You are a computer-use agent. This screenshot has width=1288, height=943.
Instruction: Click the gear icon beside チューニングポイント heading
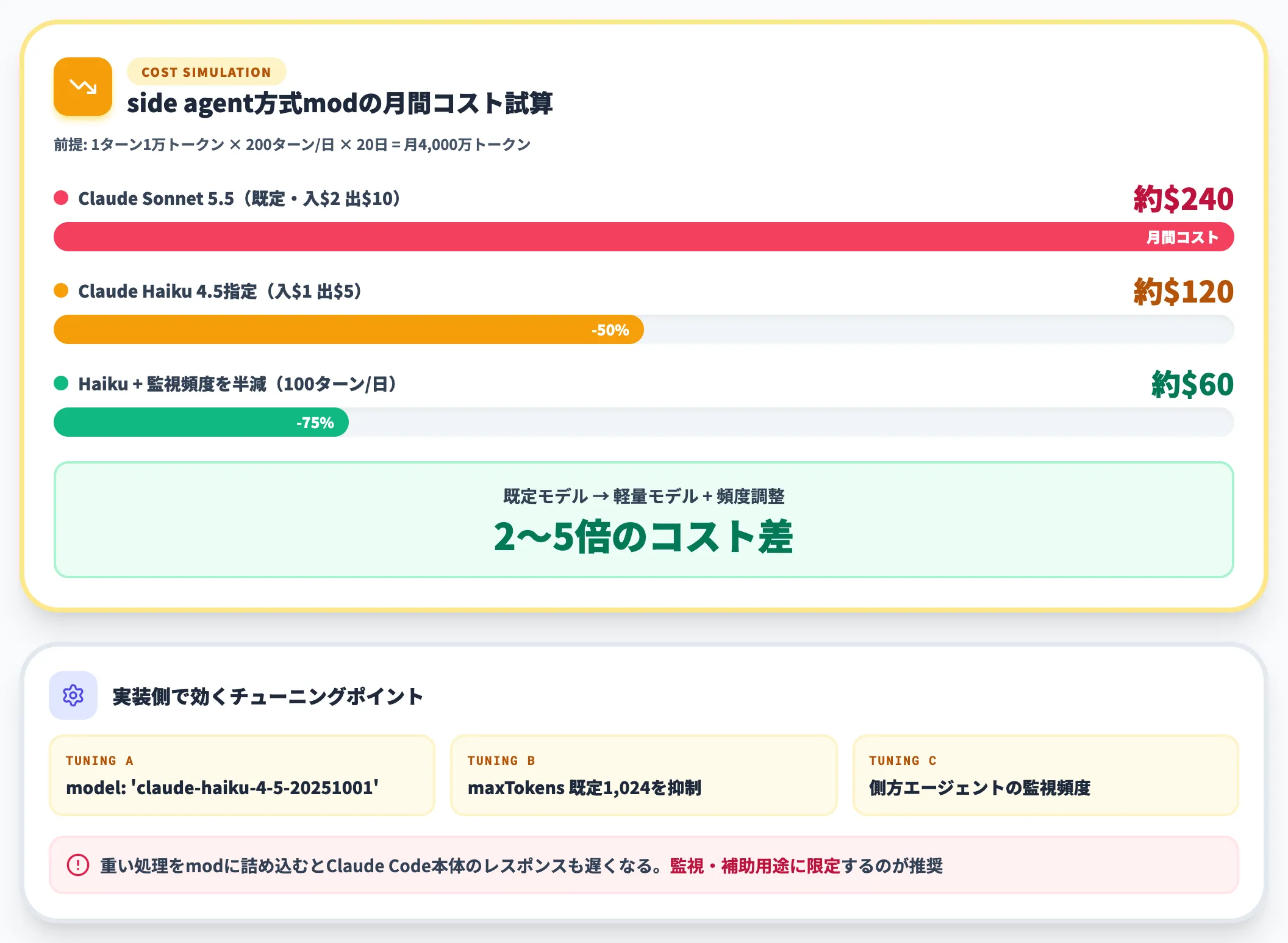(73, 695)
